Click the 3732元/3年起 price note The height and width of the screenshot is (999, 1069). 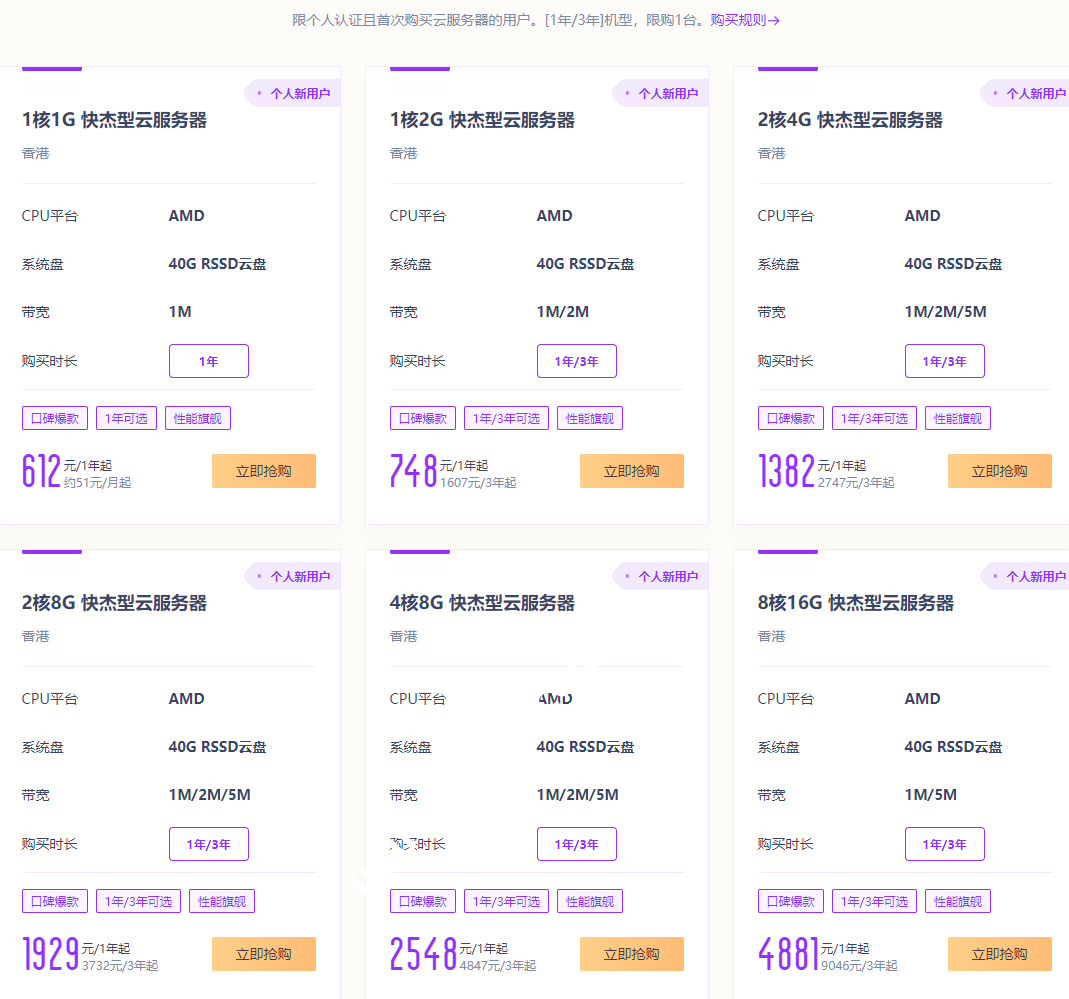pyautogui.click(x=120, y=966)
